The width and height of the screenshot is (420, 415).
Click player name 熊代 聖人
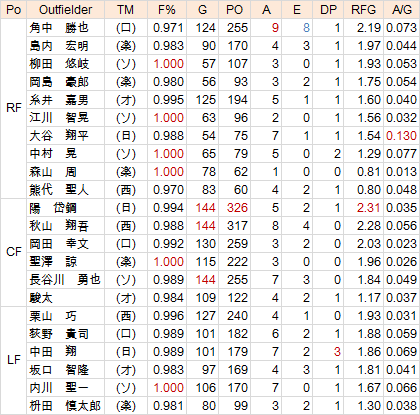59,190
